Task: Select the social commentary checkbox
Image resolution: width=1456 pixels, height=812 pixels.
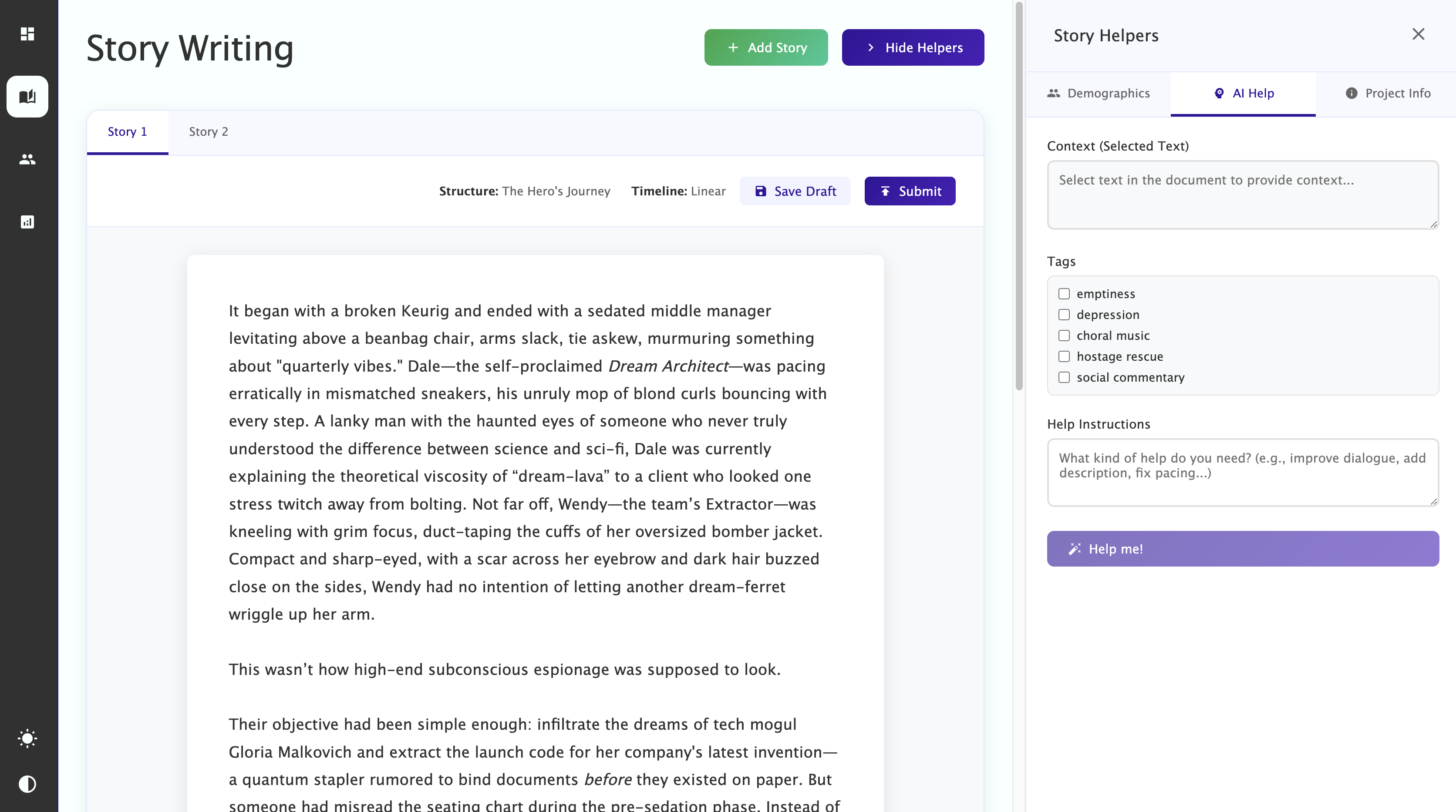Action: [x=1064, y=377]
